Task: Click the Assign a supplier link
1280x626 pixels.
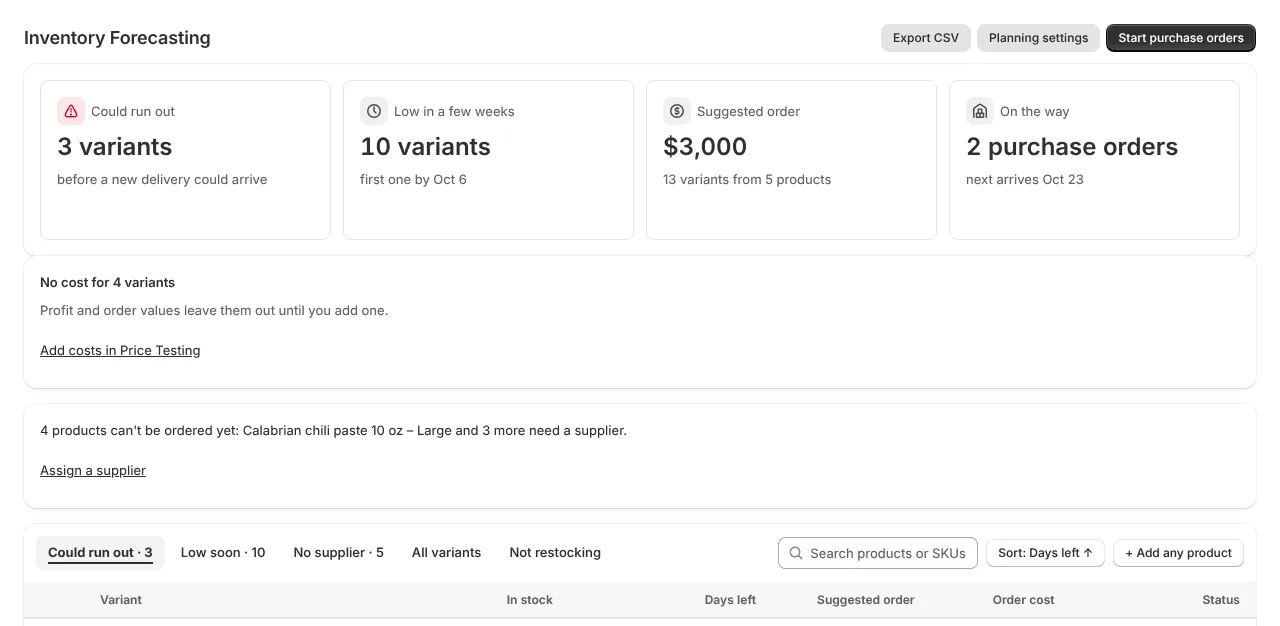Action: pos(93,470)
